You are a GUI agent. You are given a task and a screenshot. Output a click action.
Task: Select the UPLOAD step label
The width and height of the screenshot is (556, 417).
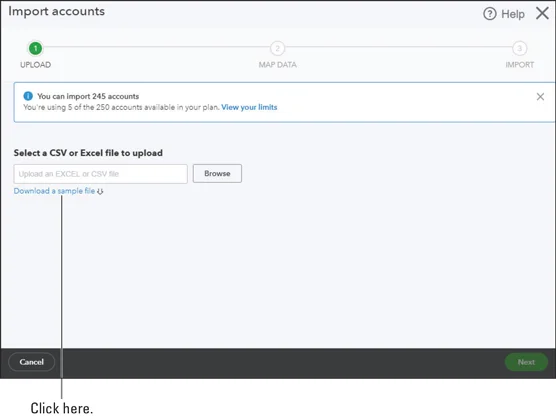coord(35,65)
